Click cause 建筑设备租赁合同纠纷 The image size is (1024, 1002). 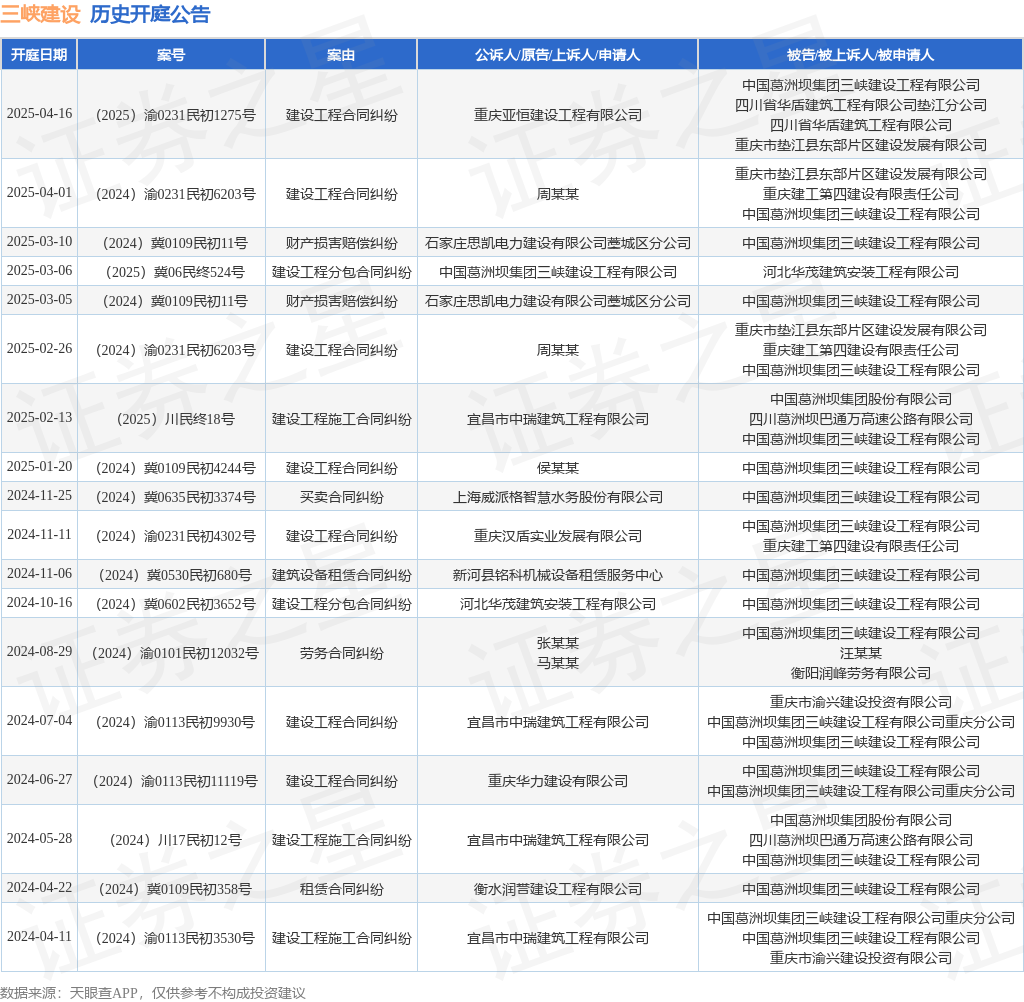[x=342, y=575]
